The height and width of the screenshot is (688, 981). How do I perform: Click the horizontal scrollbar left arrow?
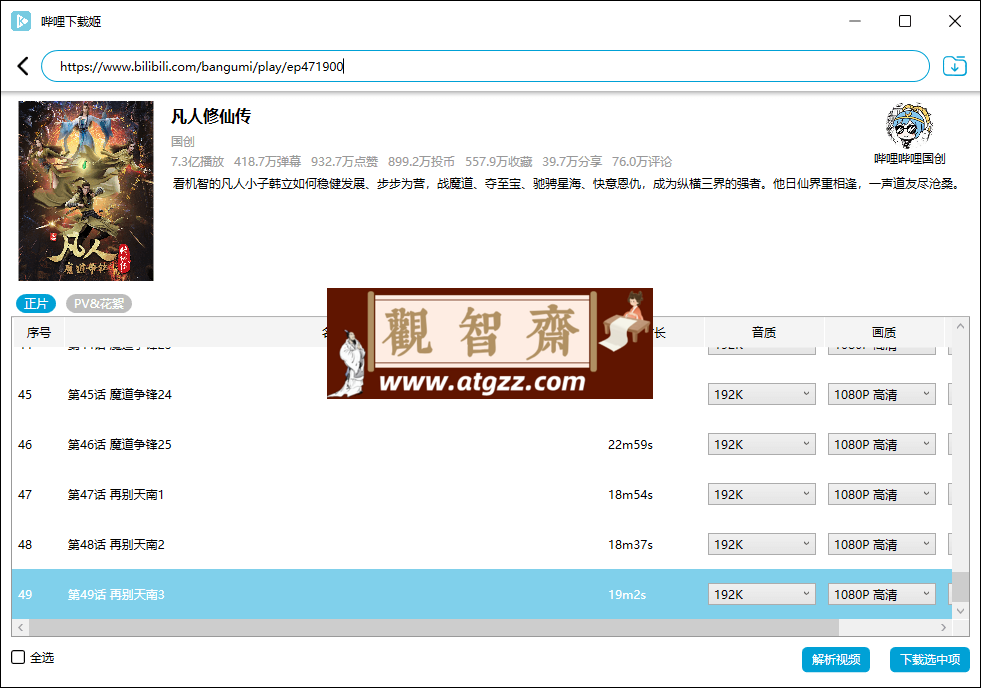(21, 627)
